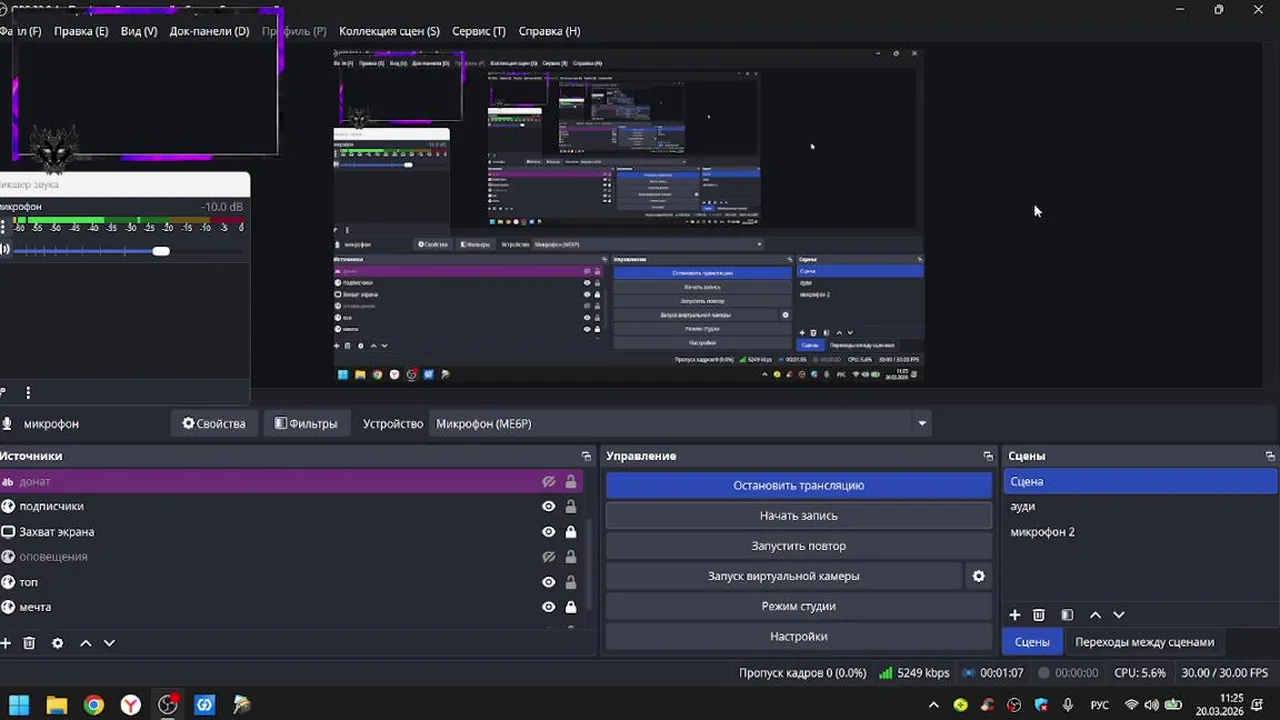The image size is (1280, 720).
Task: Switch to Переходы между сценами tab
Action: (1144, 642)
